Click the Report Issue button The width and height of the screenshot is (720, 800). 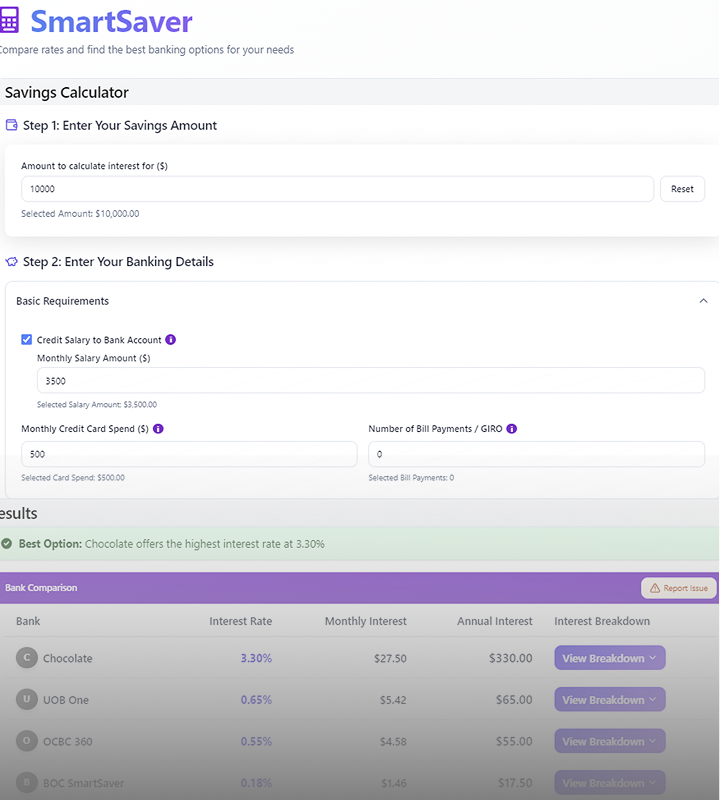click(x=679, y=588)
